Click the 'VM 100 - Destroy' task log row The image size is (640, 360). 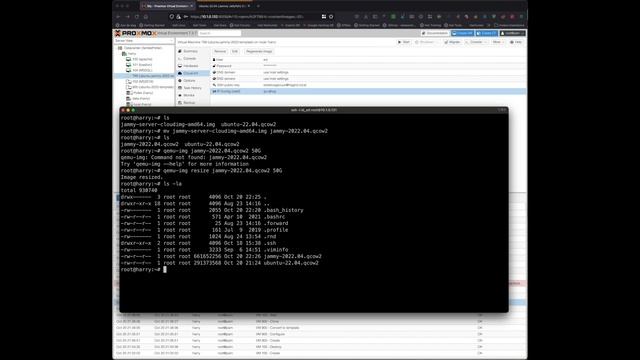[320, 347]
